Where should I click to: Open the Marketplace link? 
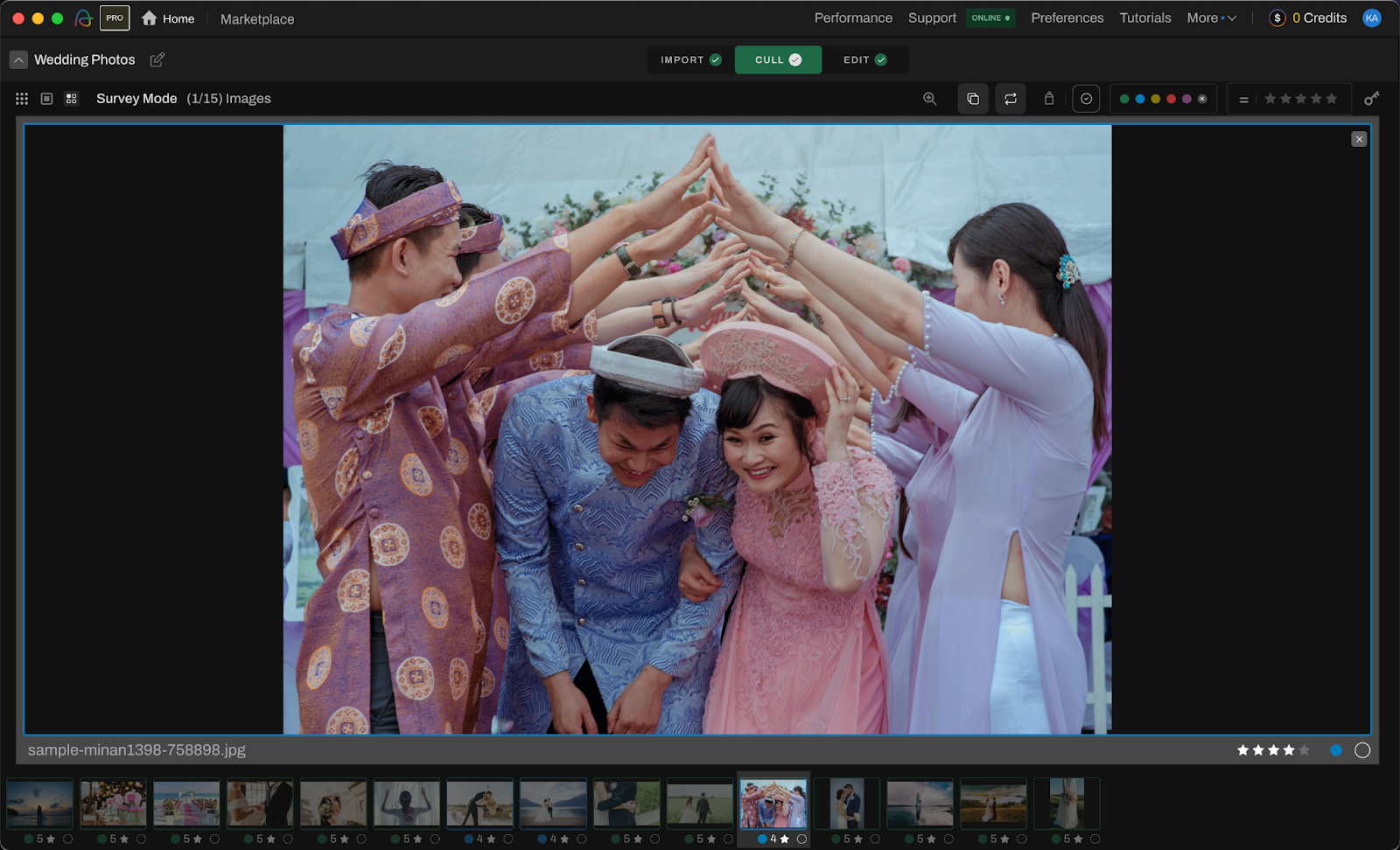point(257,18)
